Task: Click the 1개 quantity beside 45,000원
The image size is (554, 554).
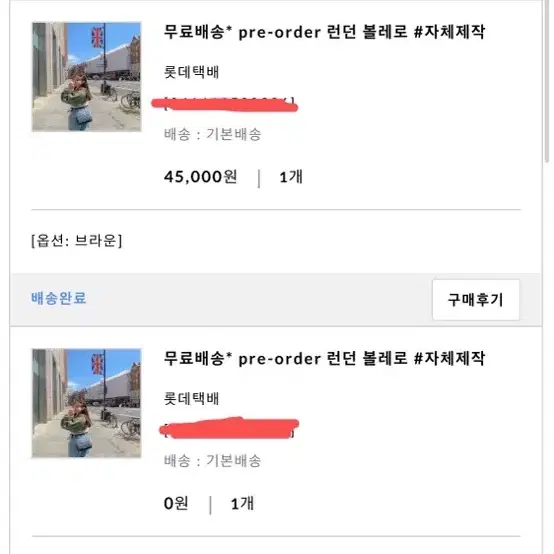Action: tap(291, 177)
